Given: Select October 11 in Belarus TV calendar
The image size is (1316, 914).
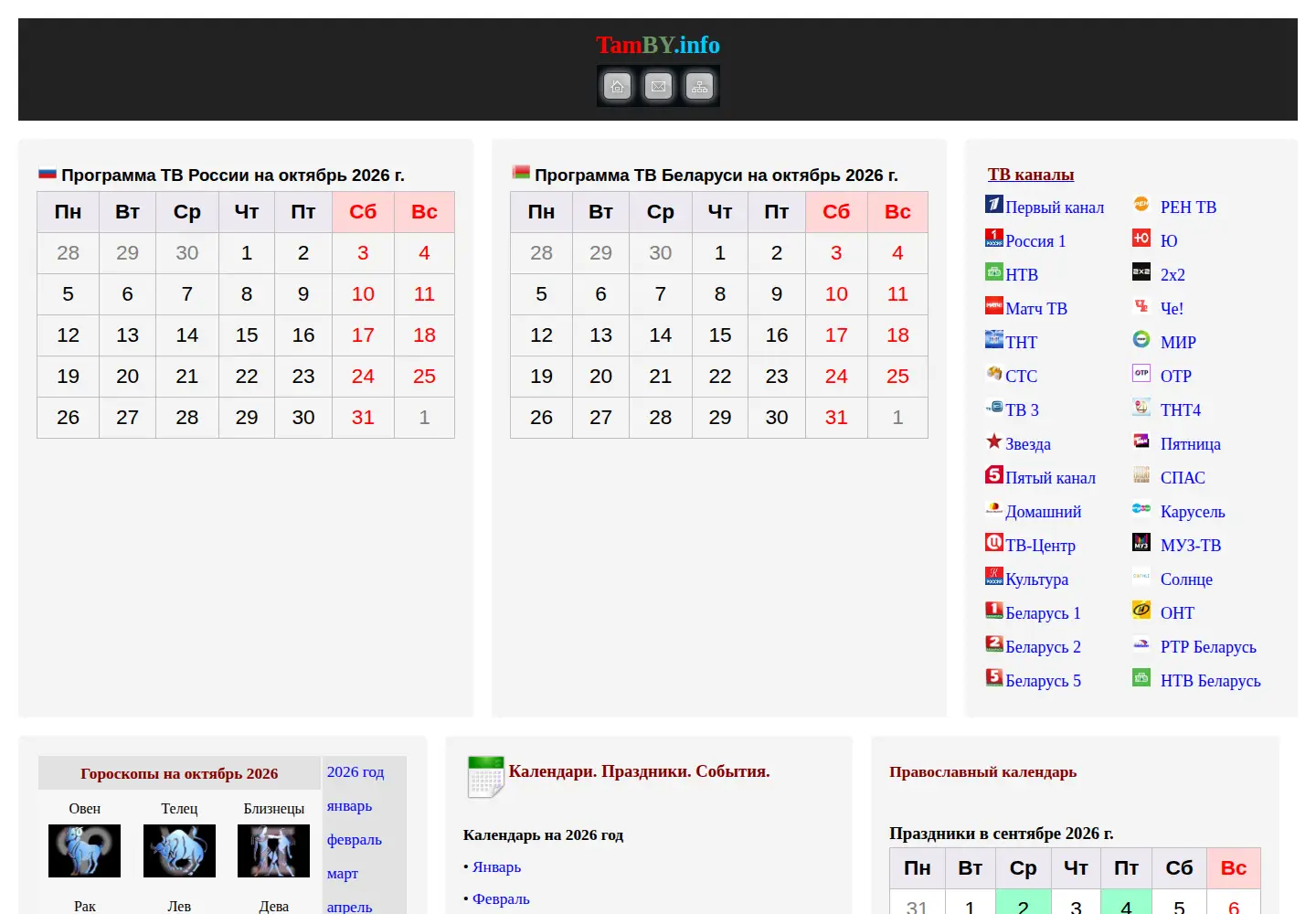Looking at the screenshot, I should click(x=897, y=294).
